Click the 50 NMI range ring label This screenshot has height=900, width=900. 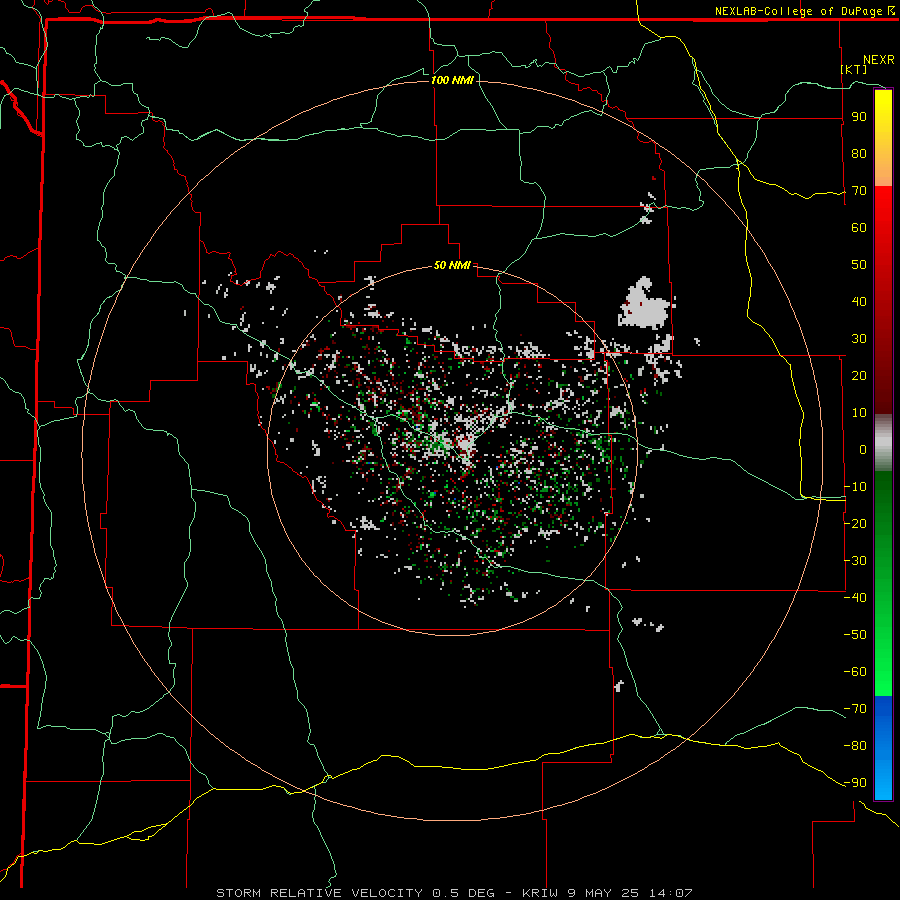452,265
